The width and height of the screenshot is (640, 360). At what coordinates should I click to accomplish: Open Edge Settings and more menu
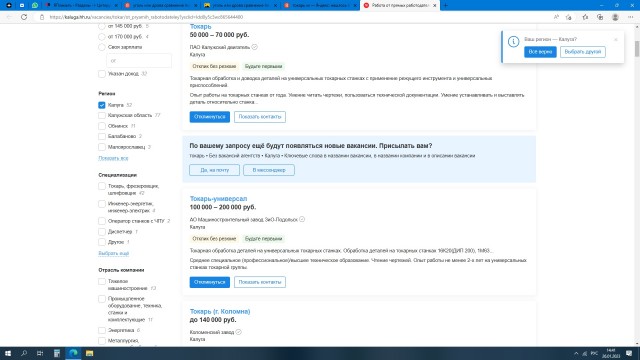tap(631, 17)
